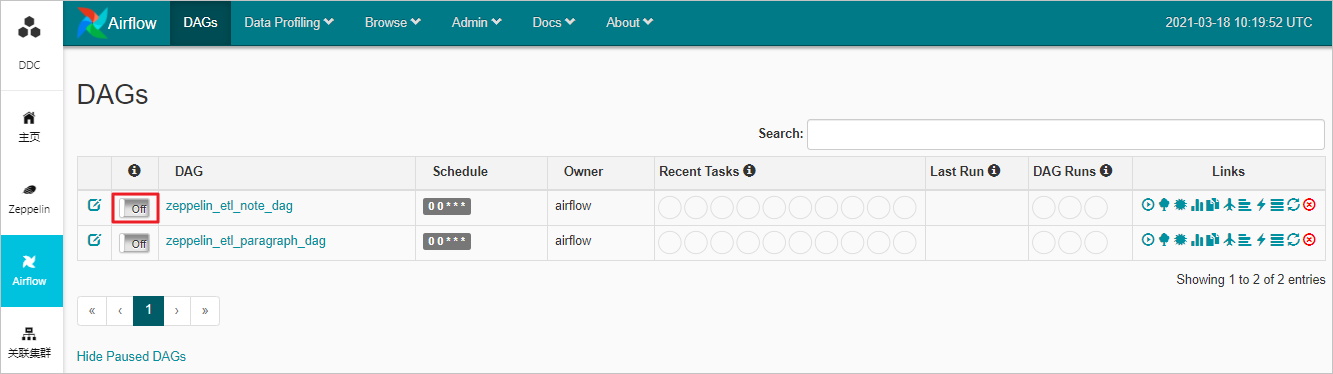
Task: Open Landing Times plane icon for zeppelin_etl_paragraph_dag
Action: coord(1229,239)
